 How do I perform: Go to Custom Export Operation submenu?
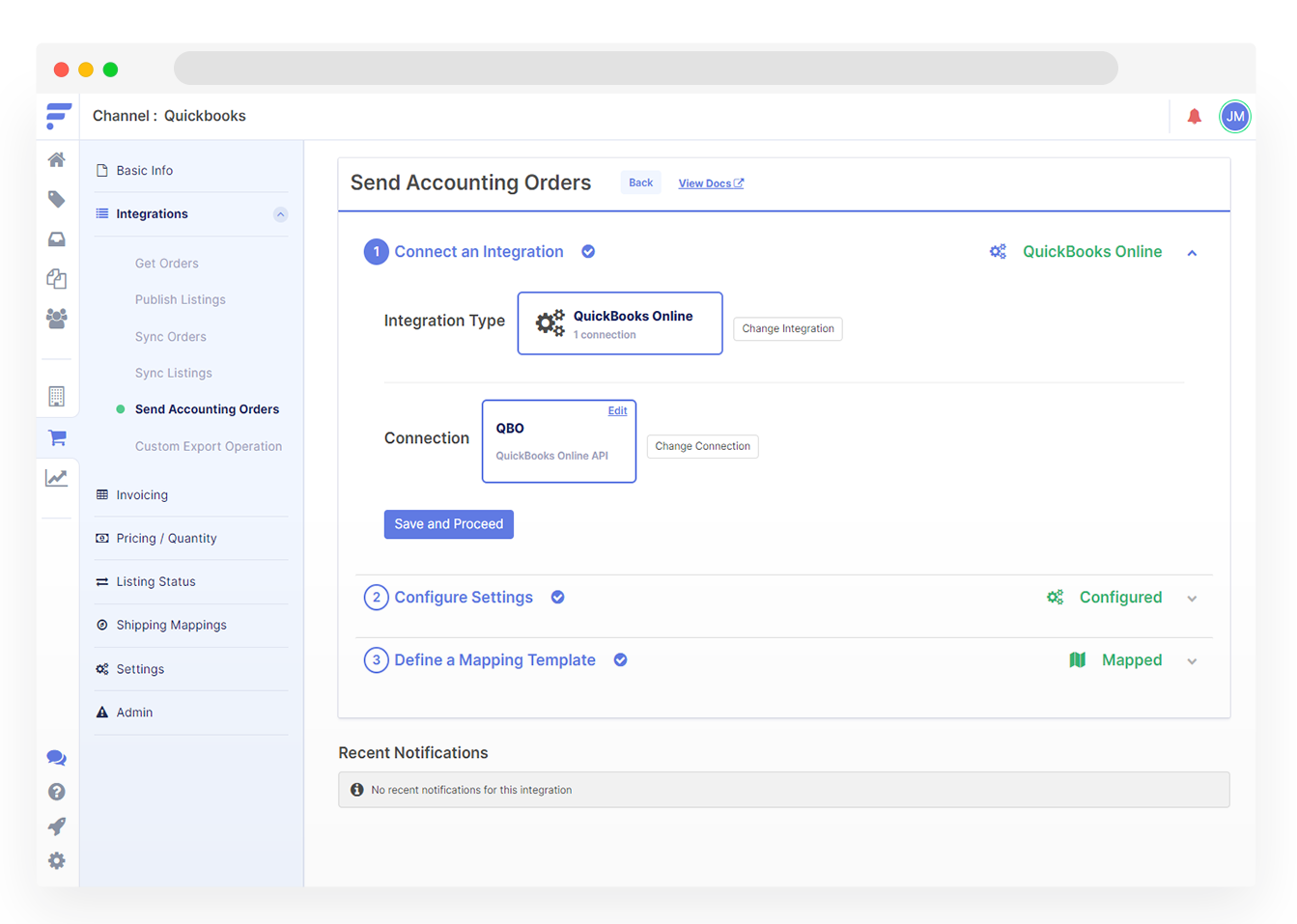pos(208,447)
